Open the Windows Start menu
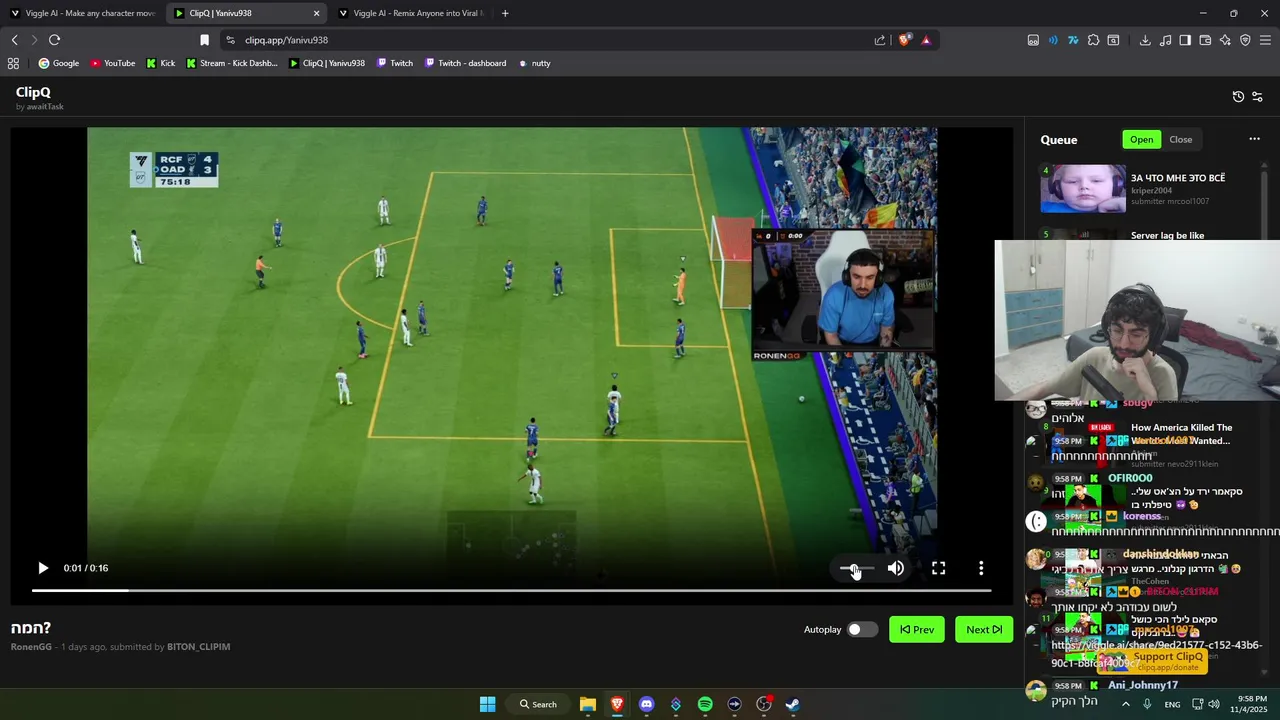1280x720 pixels. 487,704
